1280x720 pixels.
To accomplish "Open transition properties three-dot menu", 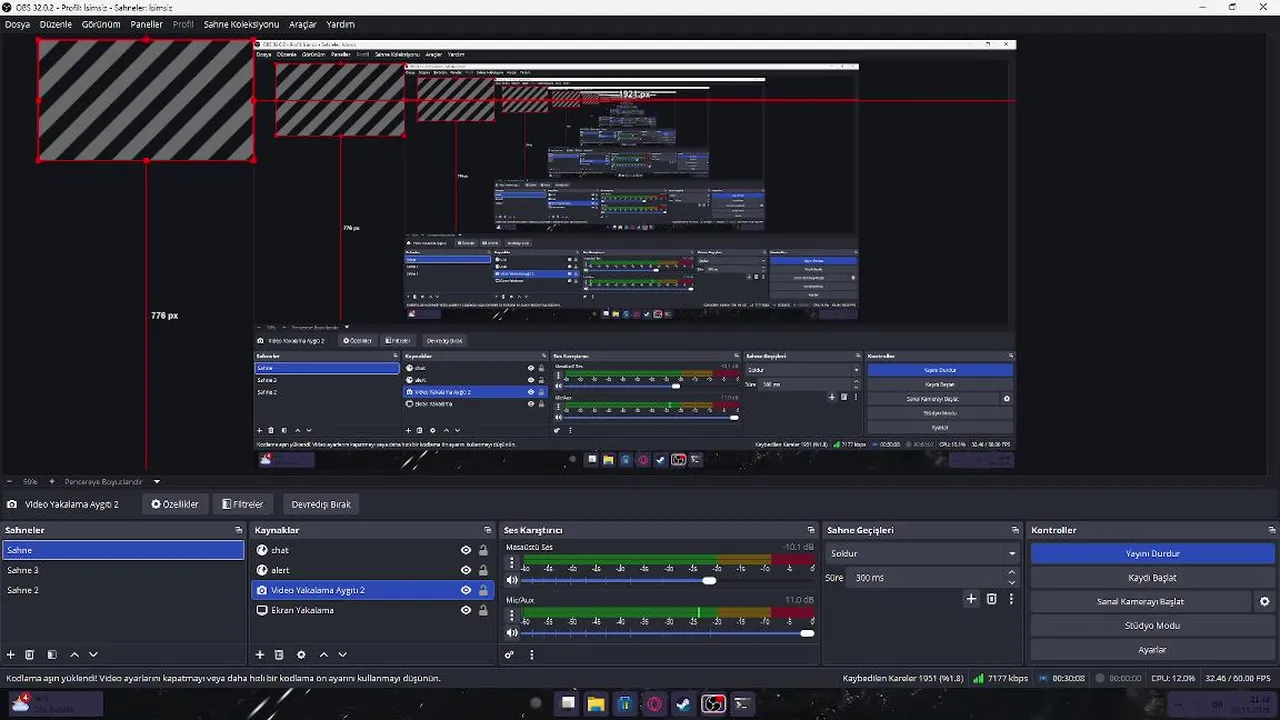I will pyautogui.click(x=1011, y=599).
